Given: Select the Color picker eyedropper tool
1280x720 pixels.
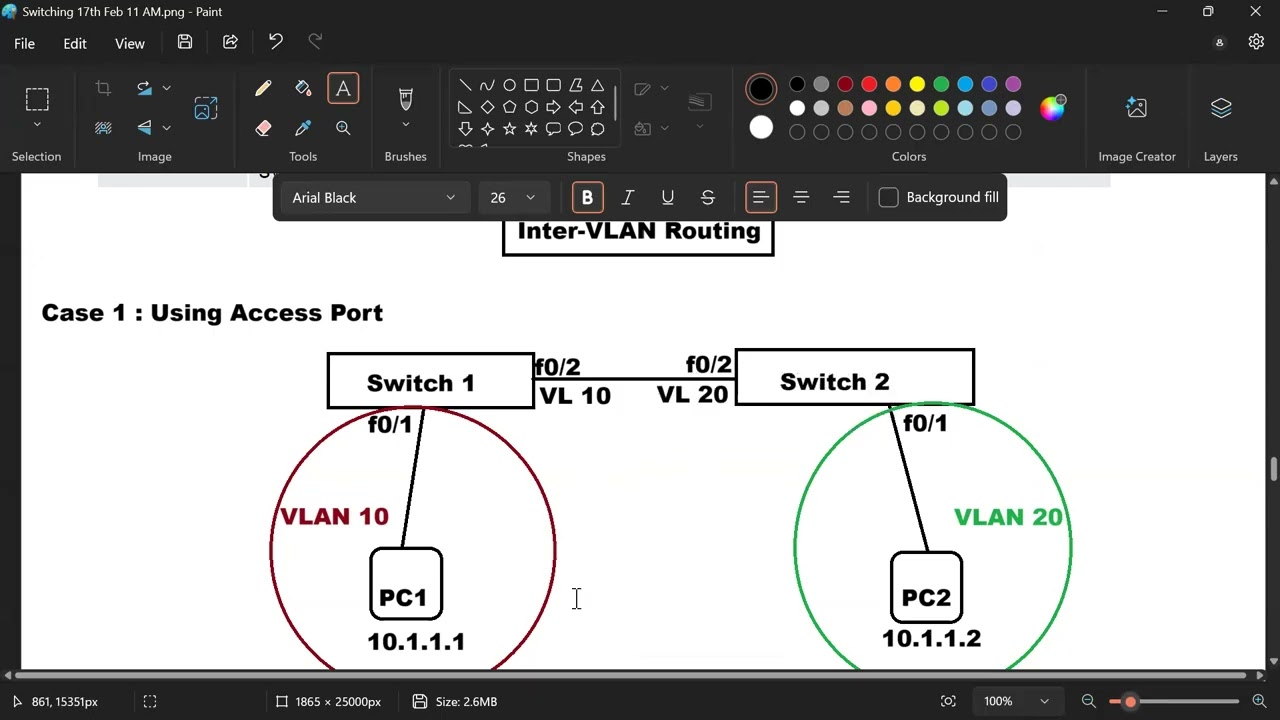Looking at the screenshot, I should (x=303, y=128).
